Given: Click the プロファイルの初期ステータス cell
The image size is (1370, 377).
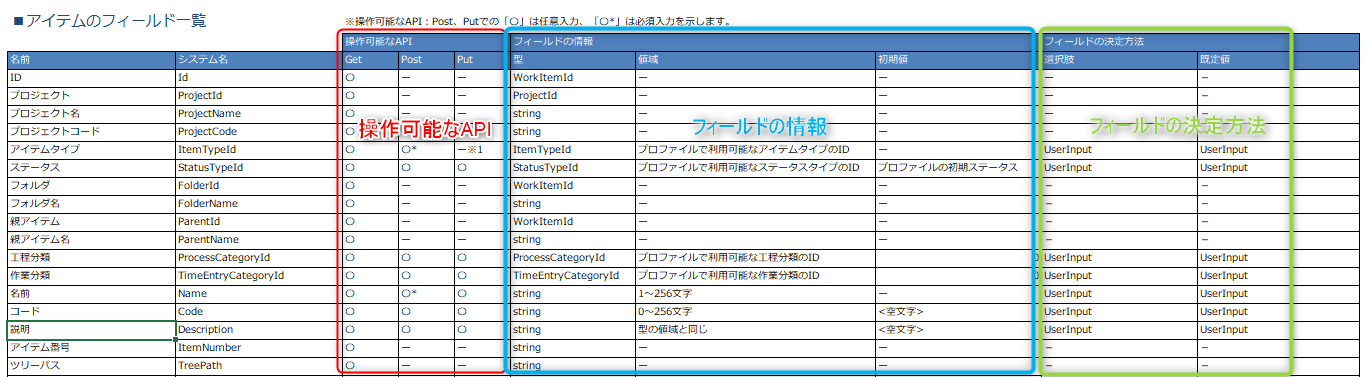Looking at the screenshot, I should [x=957, y=168].
